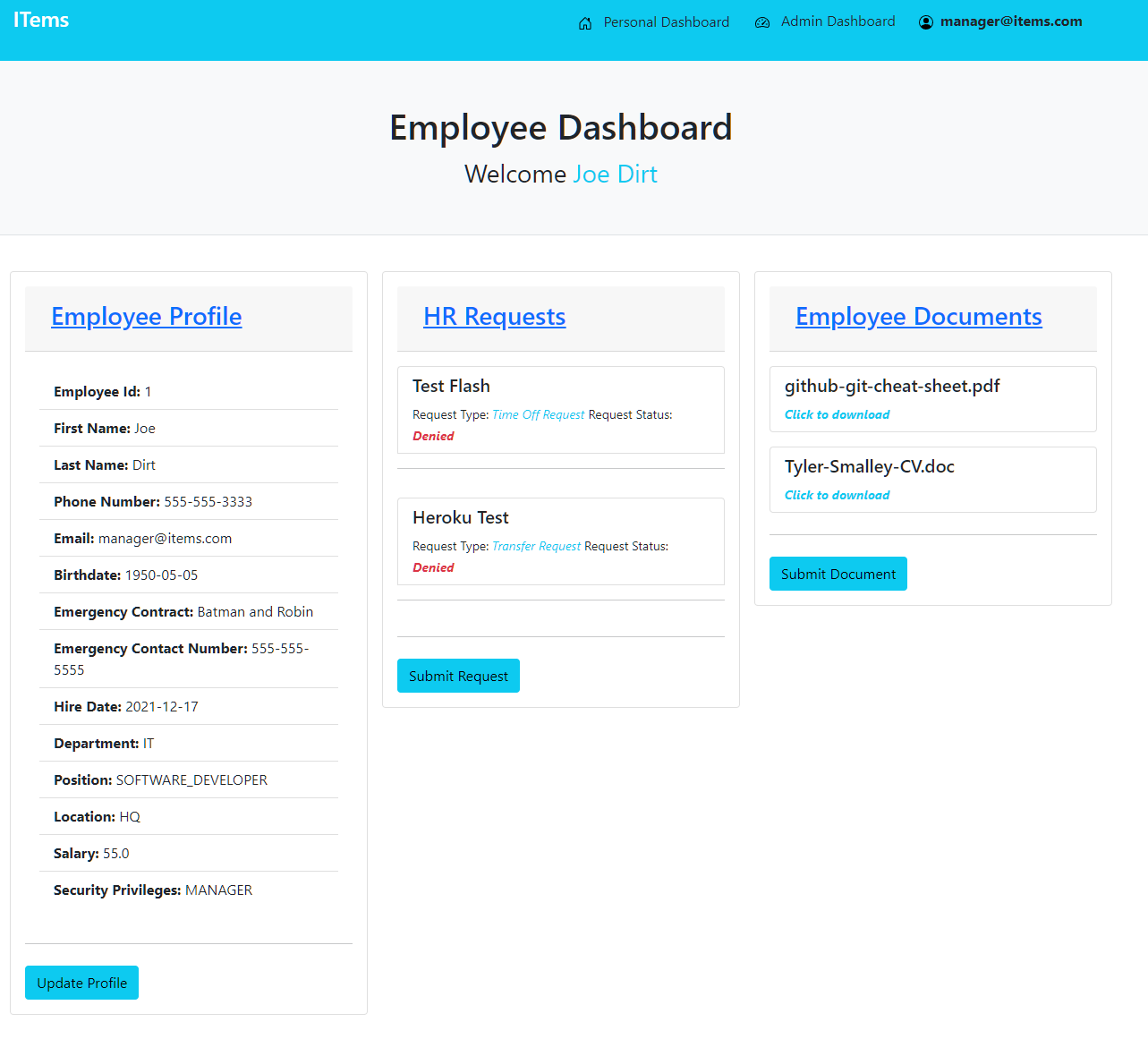Download Tyler-Smalley-CV.doc via its download link
This screenshot has height=1039, width=1148.
837,495
